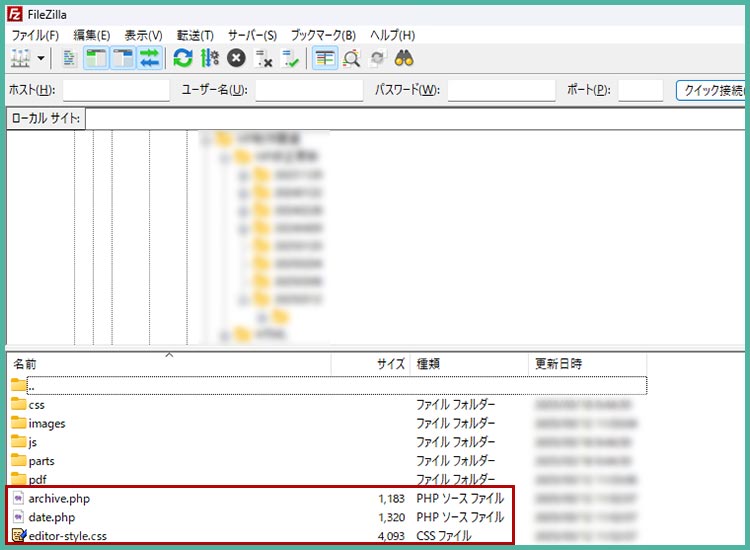Image resolution: width=750 pixels, height=550 pixels.
Task: Open the Site Manager dropdown arrow
Action: pyautogui.click(x=41, y=58)
